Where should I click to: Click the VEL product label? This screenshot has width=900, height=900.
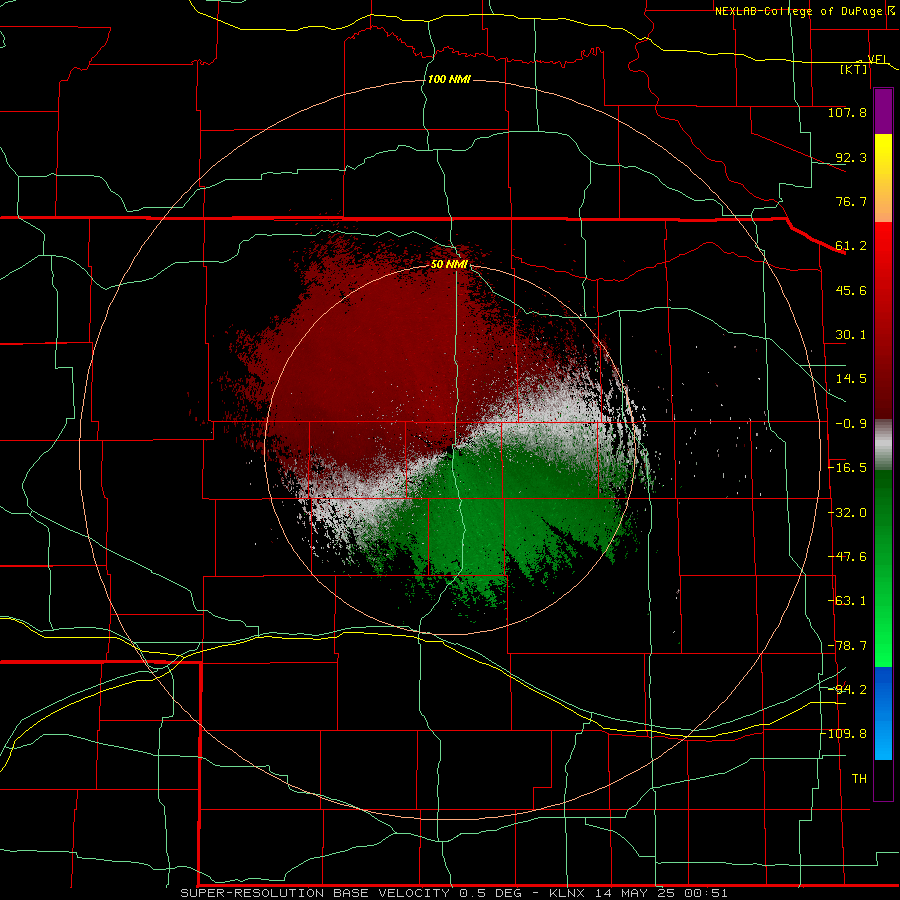coord(877,59)
